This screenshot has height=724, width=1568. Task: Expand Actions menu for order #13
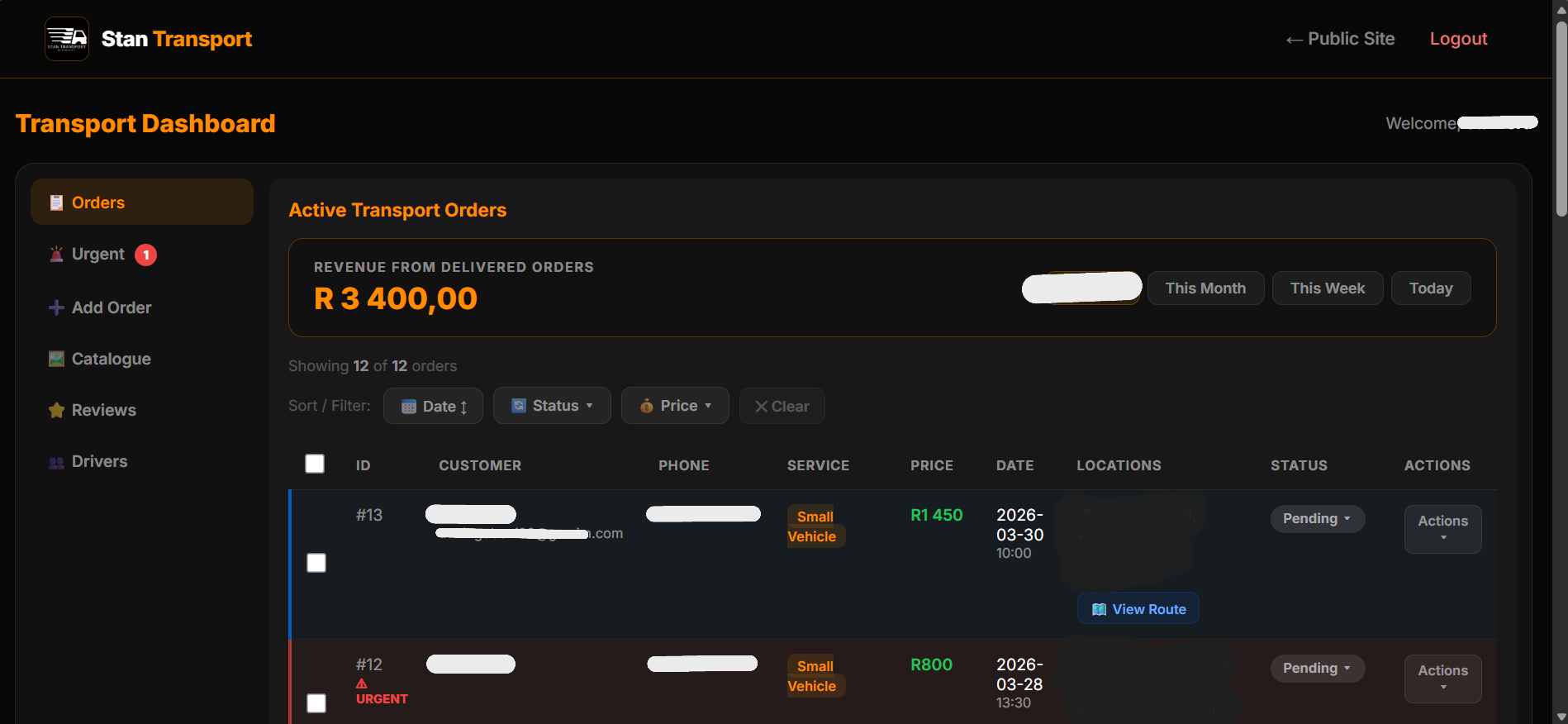pos(1442,529)
